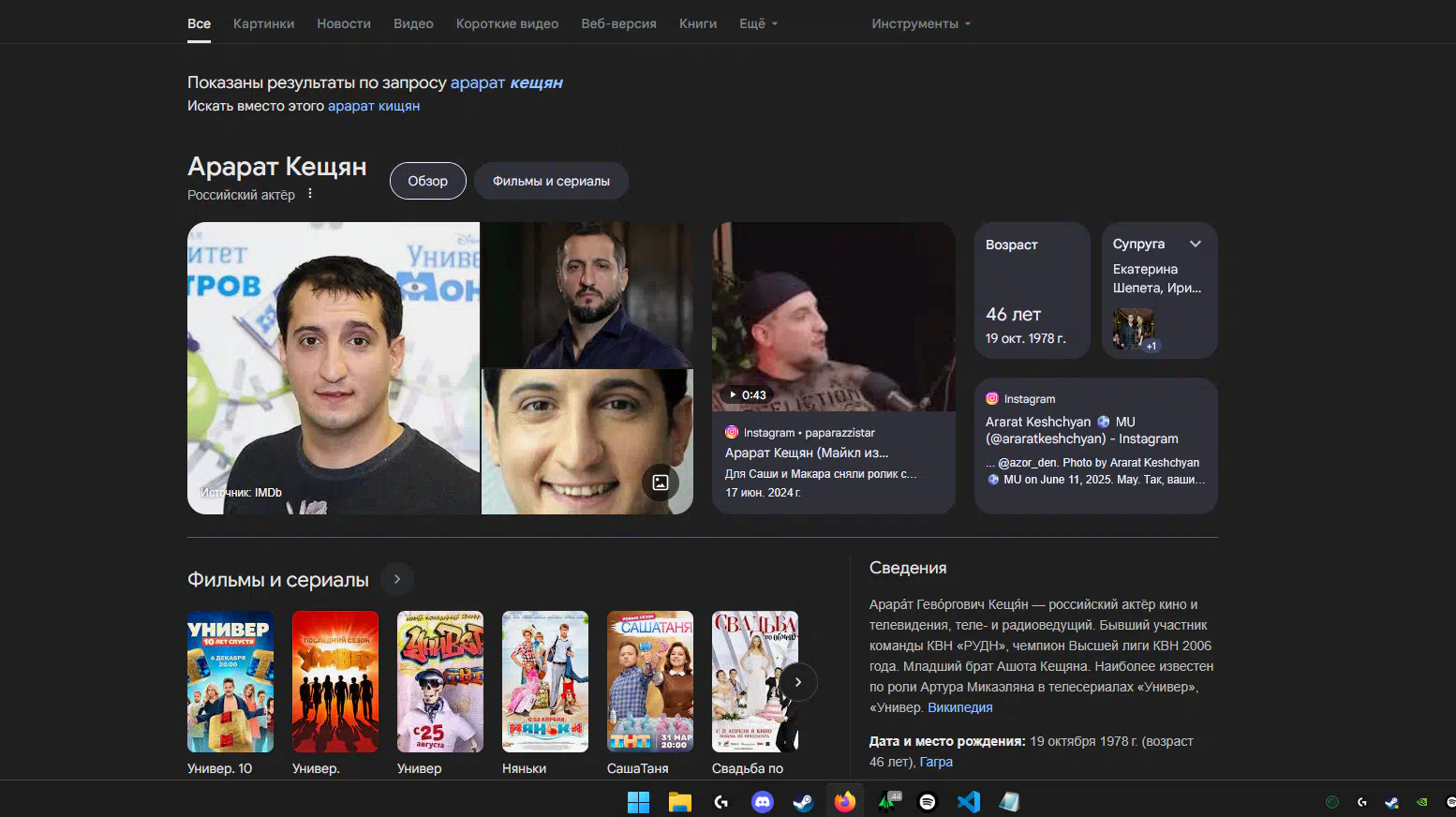This screenshot has width=1456, height=817.
Task: Switch to the Видео tab
Action: click(413, 23)
